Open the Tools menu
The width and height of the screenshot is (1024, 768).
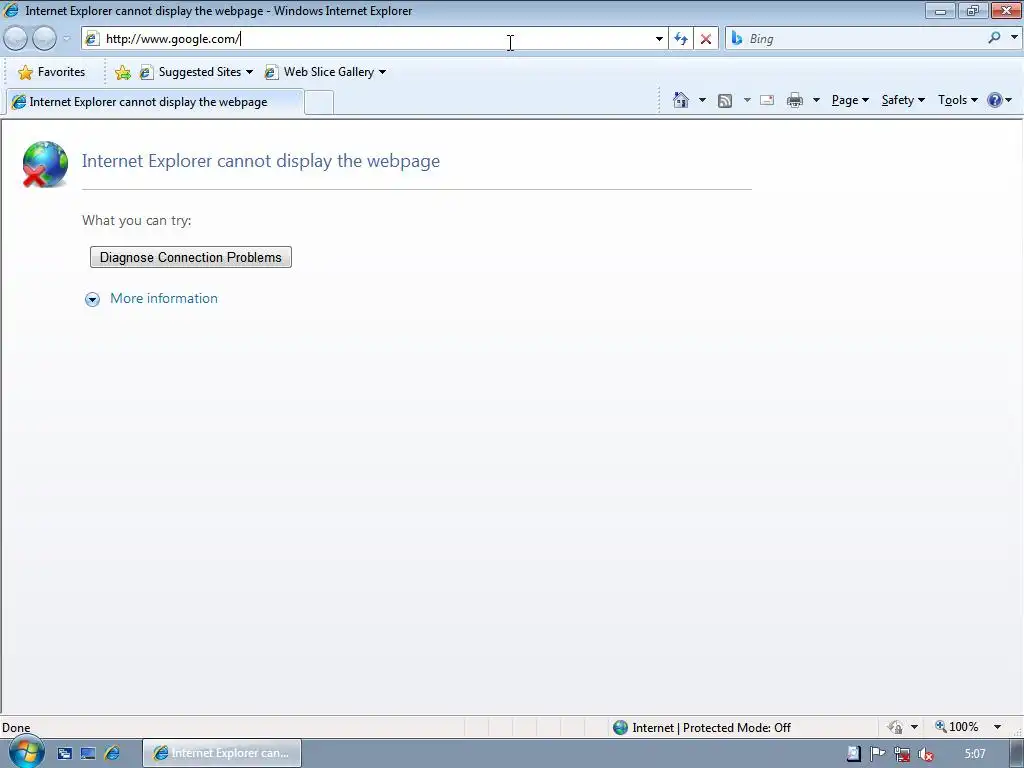(x=957, y=100)
